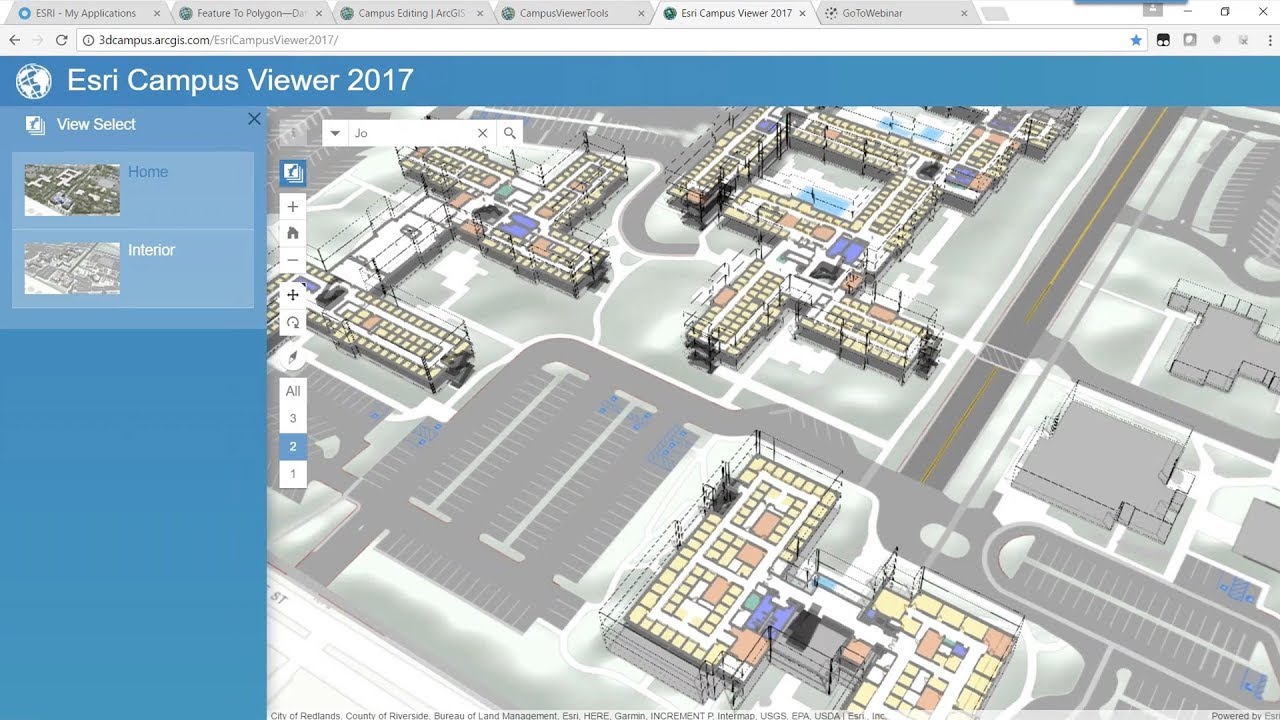This screenshot has height=720, width=1280.
Task: Close the GoToWebinar tab
Action: point(964,14)
